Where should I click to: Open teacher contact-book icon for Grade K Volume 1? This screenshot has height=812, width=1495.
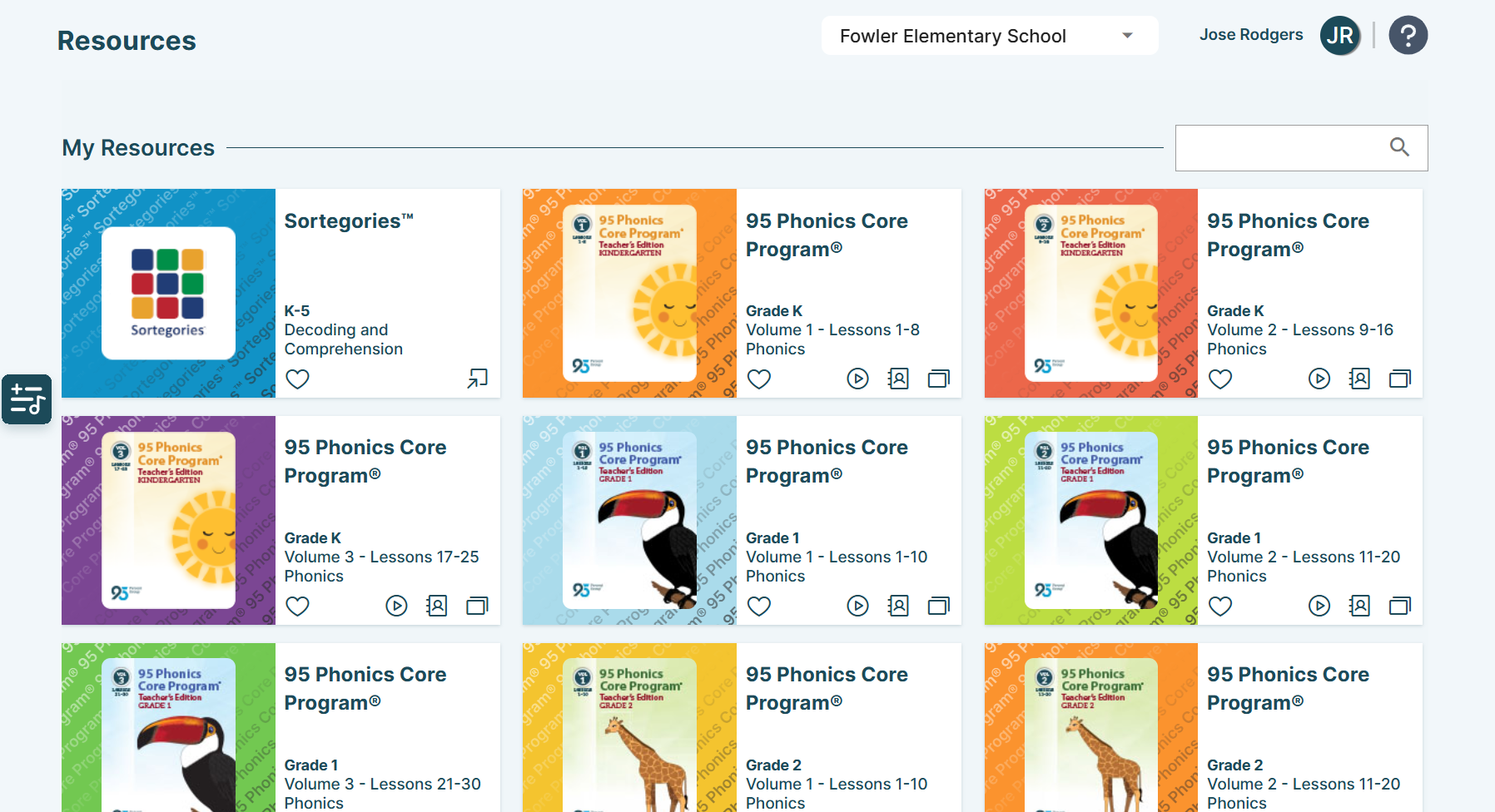pyautogui.click(x=898, y=379)
